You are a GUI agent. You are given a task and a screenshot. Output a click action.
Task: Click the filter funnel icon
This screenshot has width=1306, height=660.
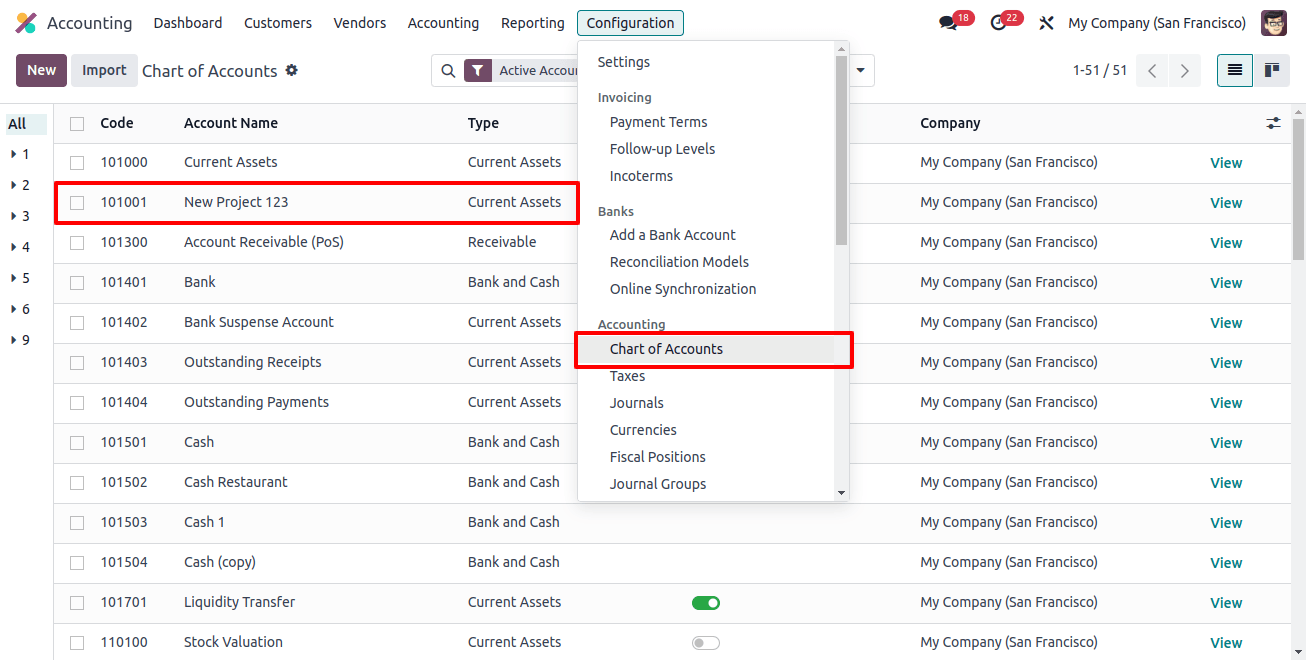[478, 71]
